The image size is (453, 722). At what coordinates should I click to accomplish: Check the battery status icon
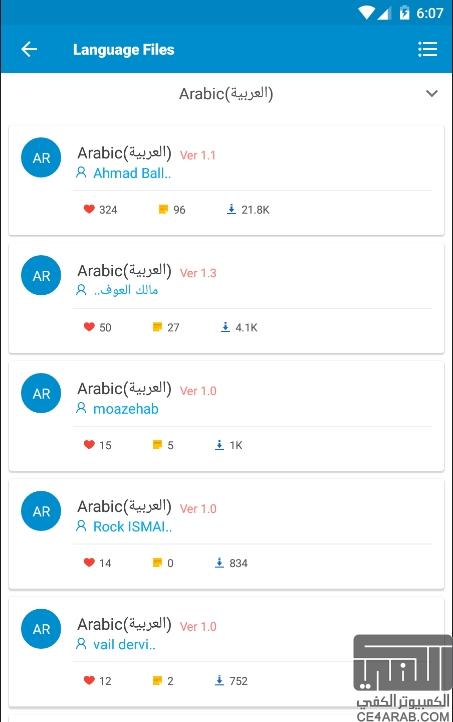click(x=404, y=12)
